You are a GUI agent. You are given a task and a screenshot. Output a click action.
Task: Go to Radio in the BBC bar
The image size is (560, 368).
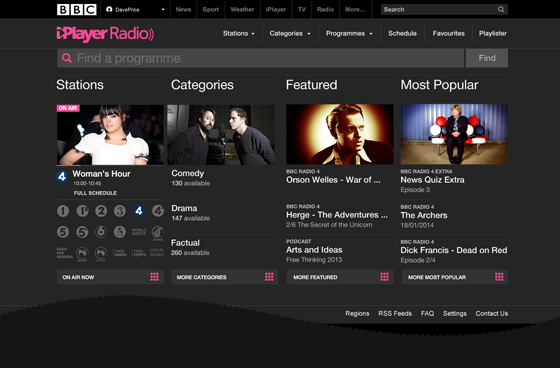point(325,10)
